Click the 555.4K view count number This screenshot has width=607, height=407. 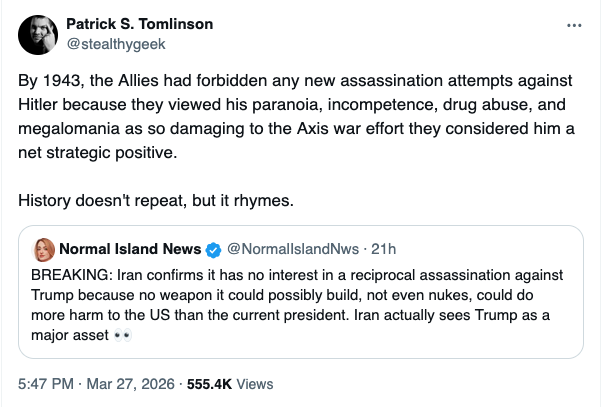coord(211,383)
